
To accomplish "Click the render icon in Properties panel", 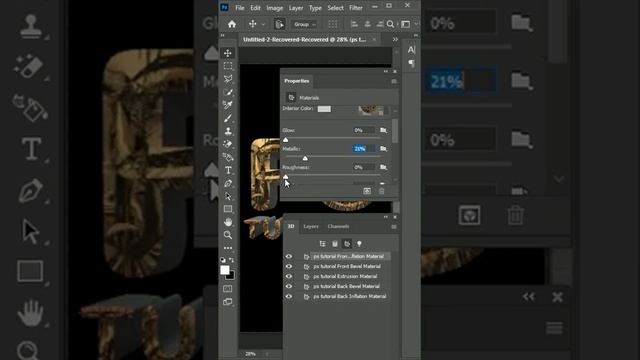I will pos(367,191).
